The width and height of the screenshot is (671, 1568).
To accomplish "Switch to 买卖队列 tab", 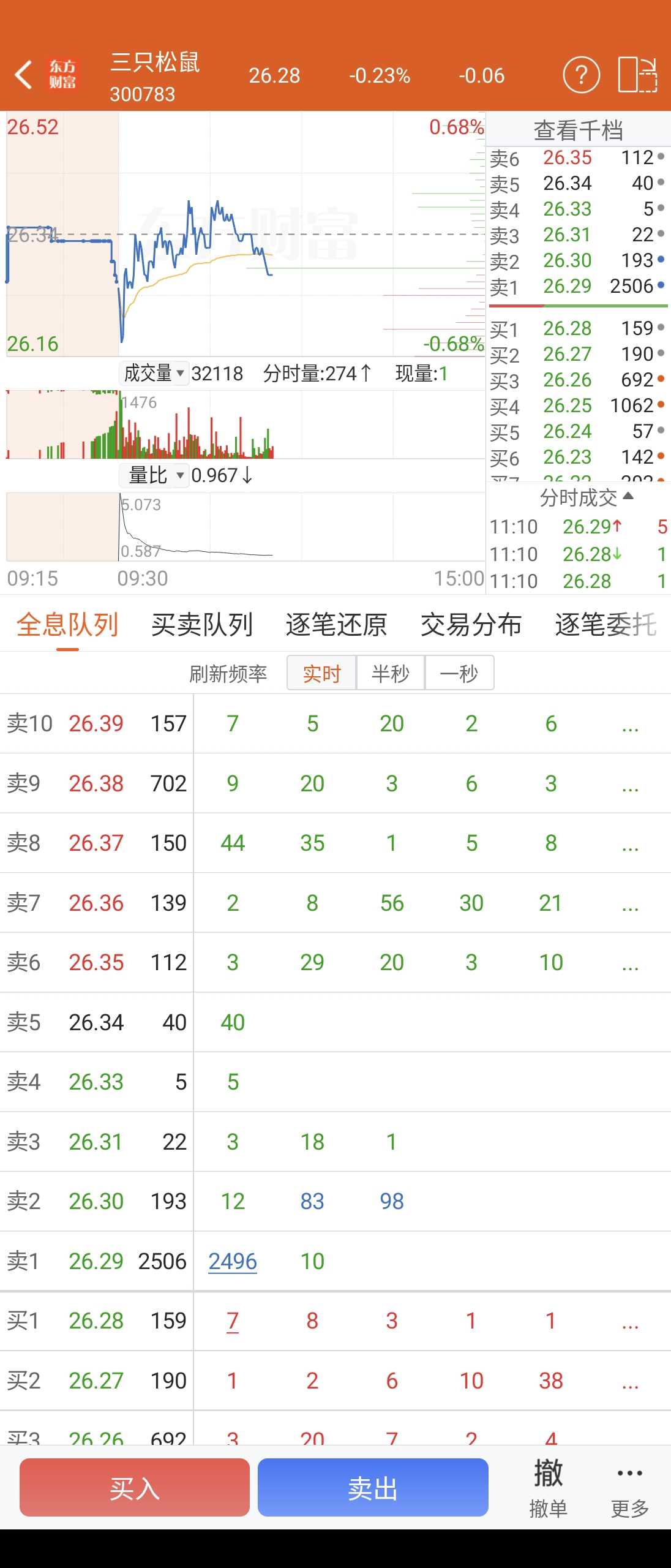I will point(202,625).
